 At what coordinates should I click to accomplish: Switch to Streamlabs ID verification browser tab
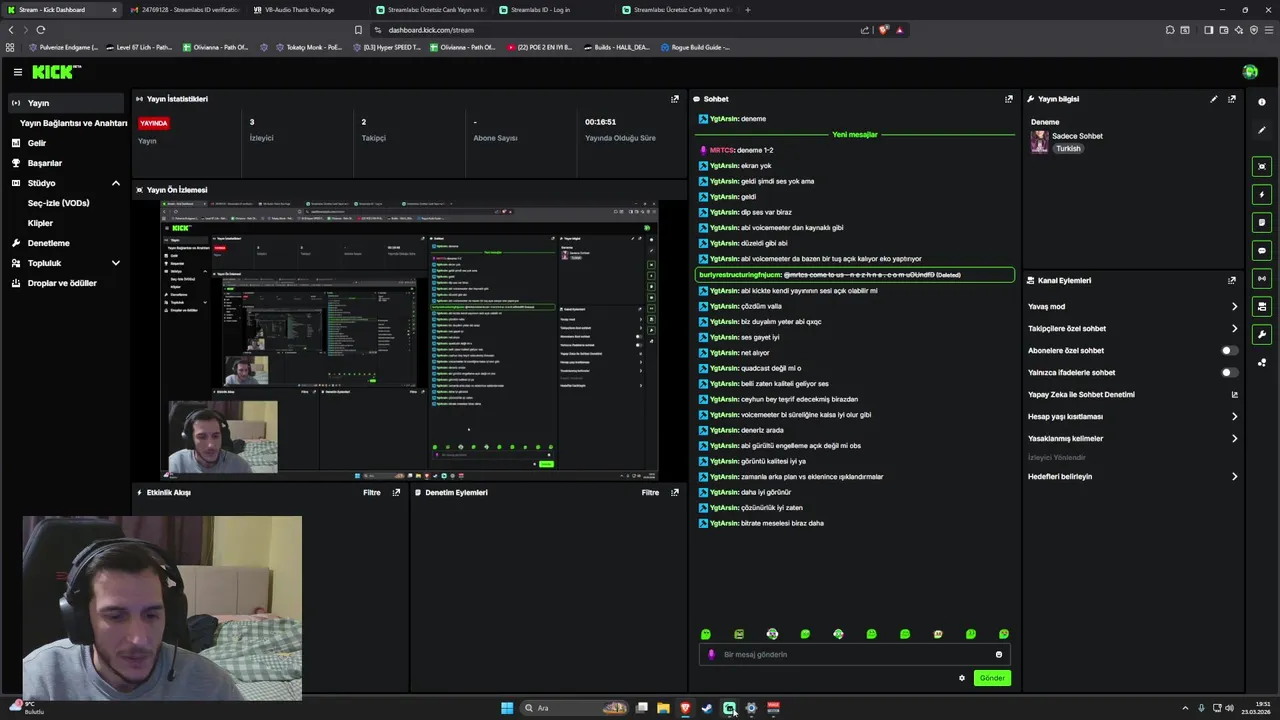pyautogui.click(x=184, y=10)
